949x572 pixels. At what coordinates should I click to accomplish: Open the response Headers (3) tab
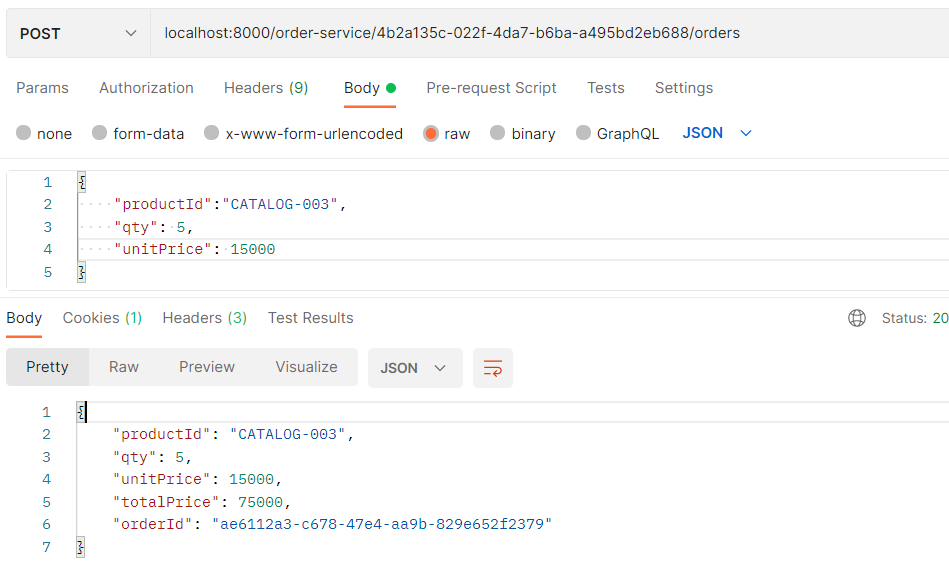coord(205,318)
